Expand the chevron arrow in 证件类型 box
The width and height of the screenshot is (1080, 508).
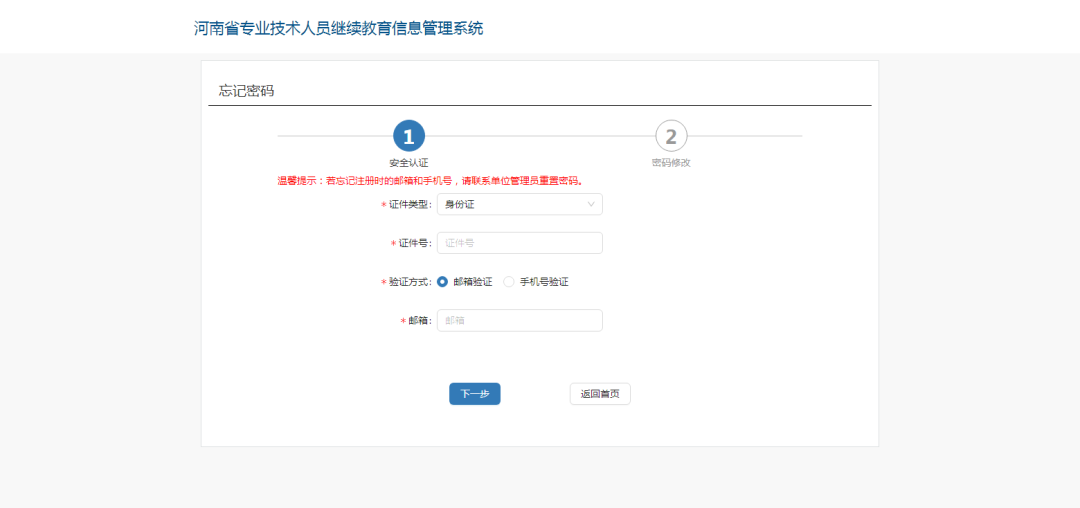coord(591,204)
